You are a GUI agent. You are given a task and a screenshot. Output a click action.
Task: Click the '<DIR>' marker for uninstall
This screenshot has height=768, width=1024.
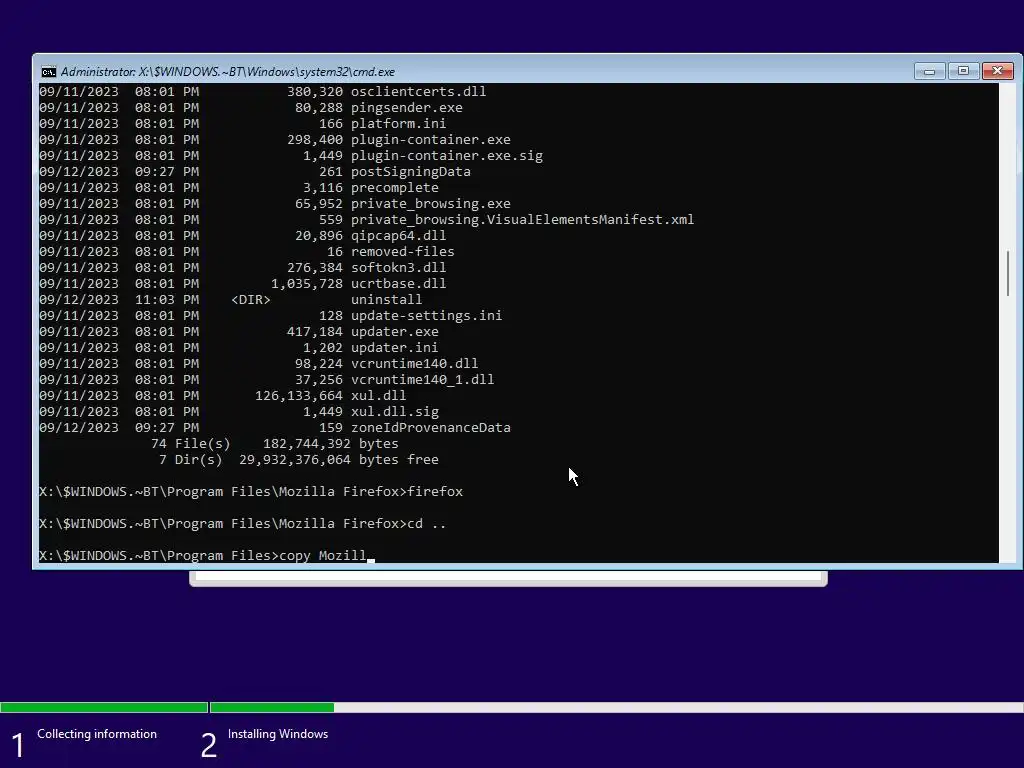pyautogui.click(x=251, y=300)
